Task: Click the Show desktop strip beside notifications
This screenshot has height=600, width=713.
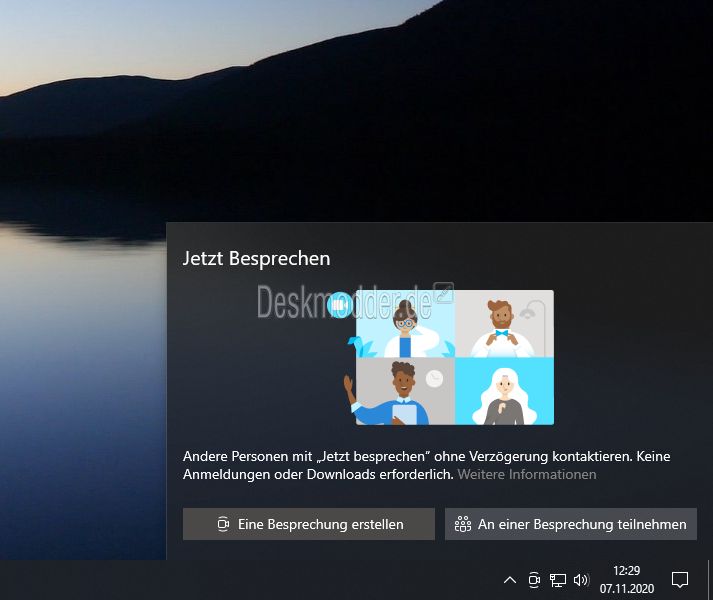Action: pos(709,580)
